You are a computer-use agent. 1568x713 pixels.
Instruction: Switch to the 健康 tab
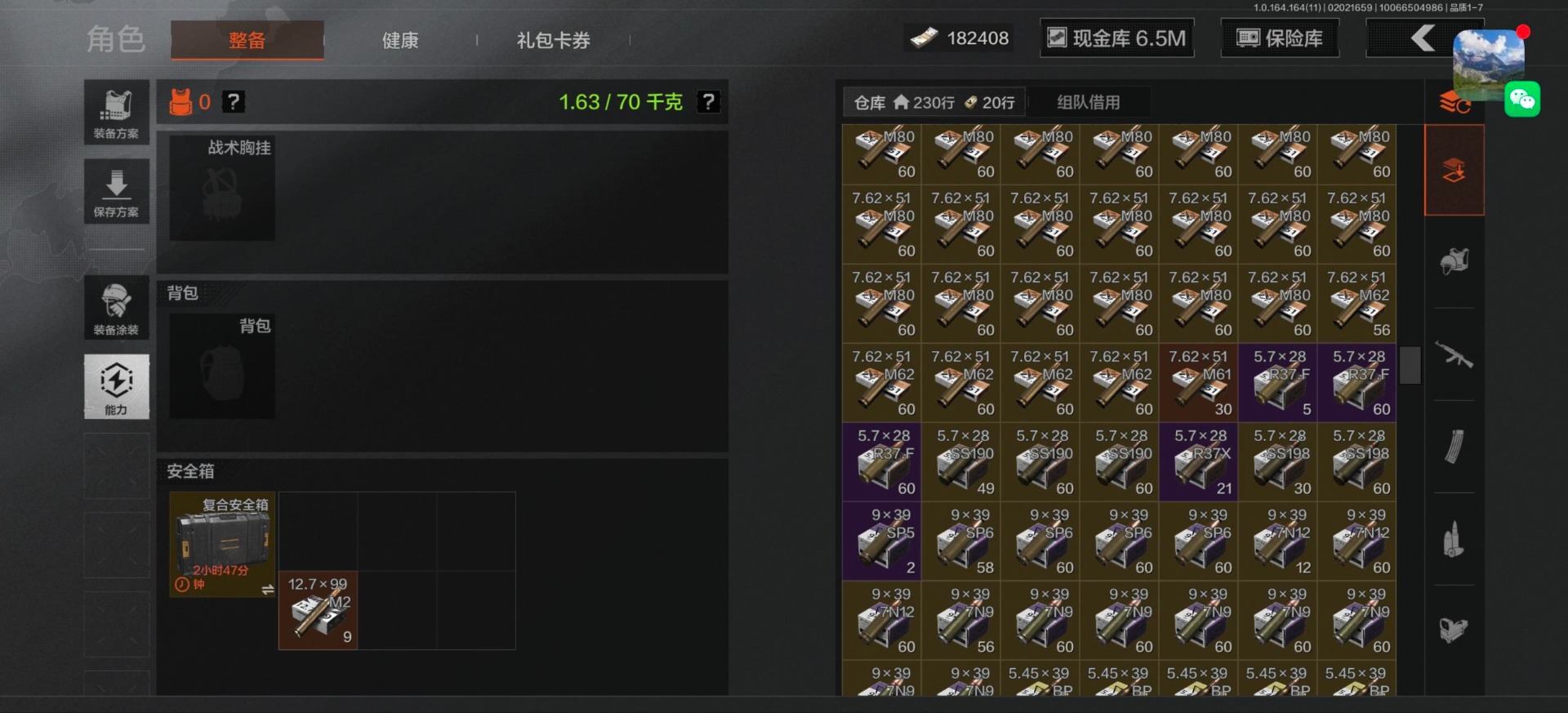400,40
